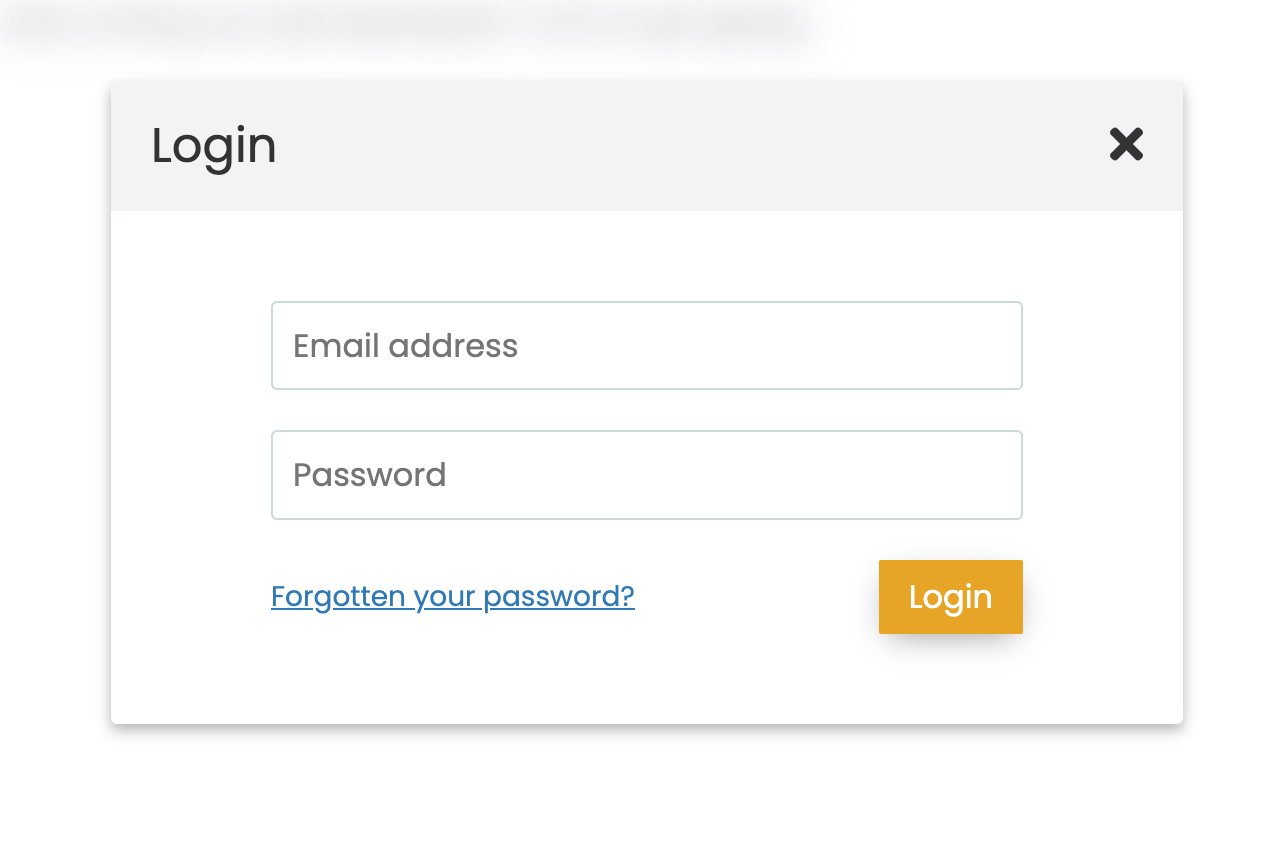This screenshot has height=866, width=1284.
Task: Select the Email address text box
Action: 646,346
